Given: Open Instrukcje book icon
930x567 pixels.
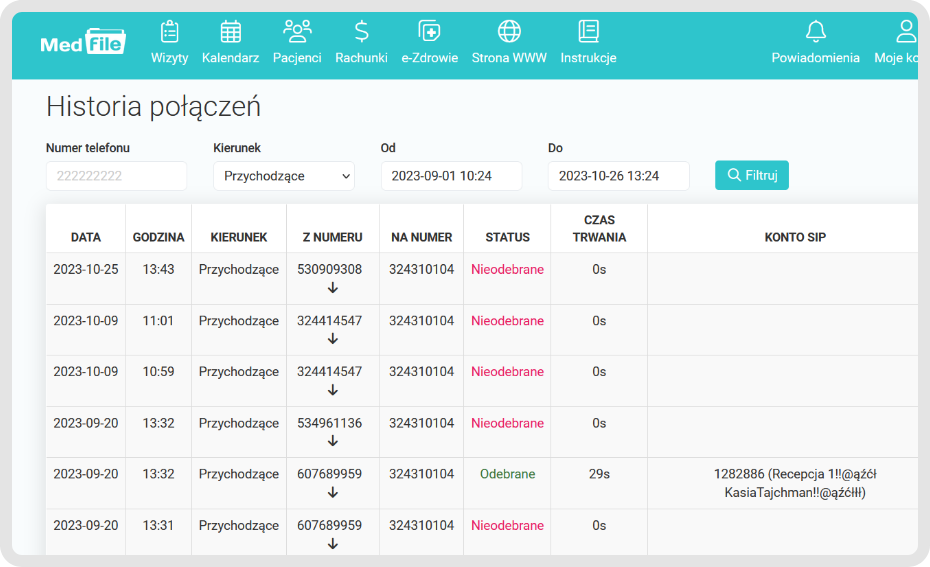Looking at the screenshot, I should (588, 31).
